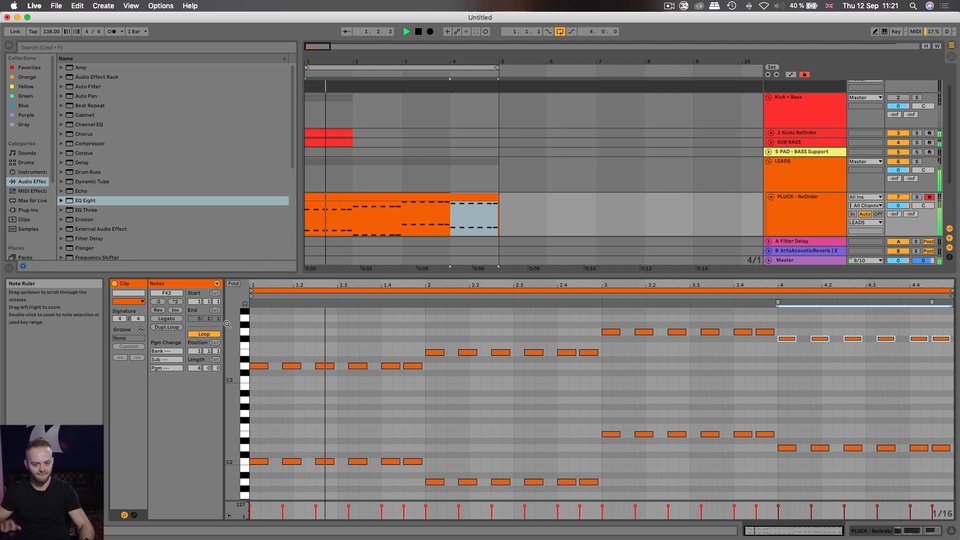Expand the Chorus device folder
The image size is (960, 540).
pos(61,134)
